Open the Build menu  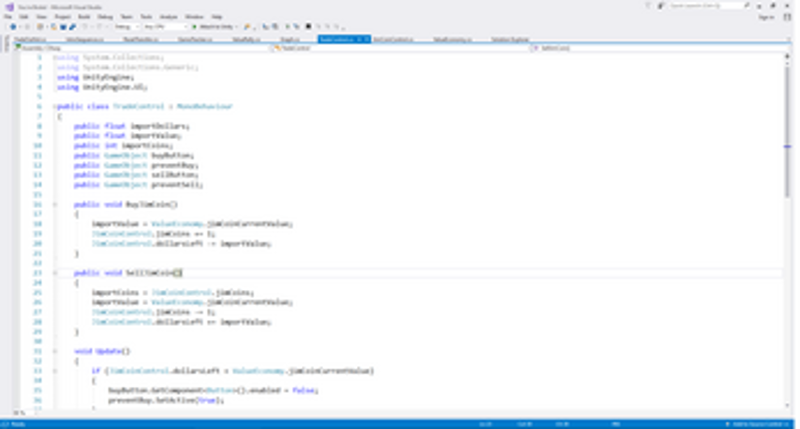[84, 17]
